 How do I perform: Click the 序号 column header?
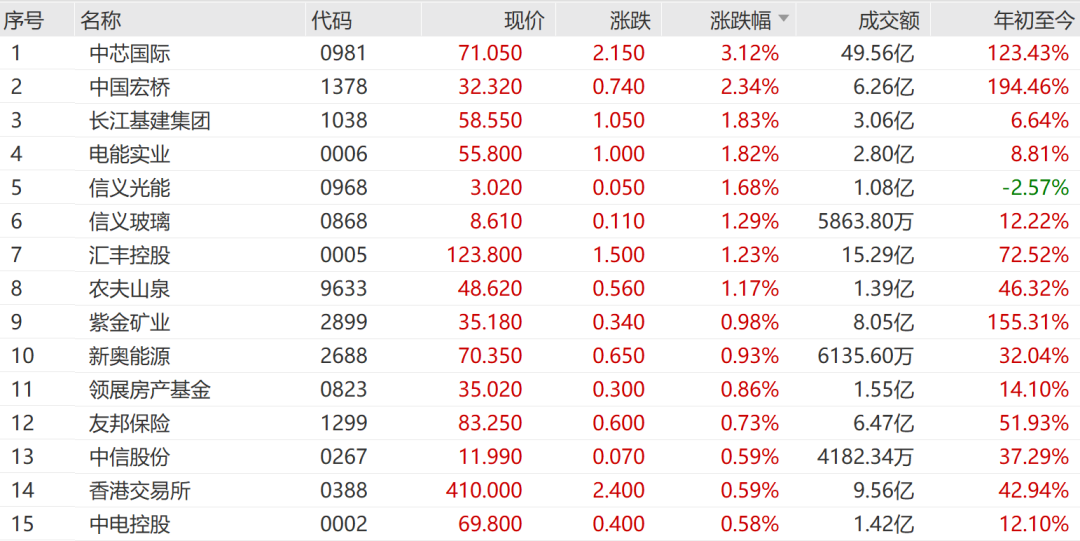[22, 19]
